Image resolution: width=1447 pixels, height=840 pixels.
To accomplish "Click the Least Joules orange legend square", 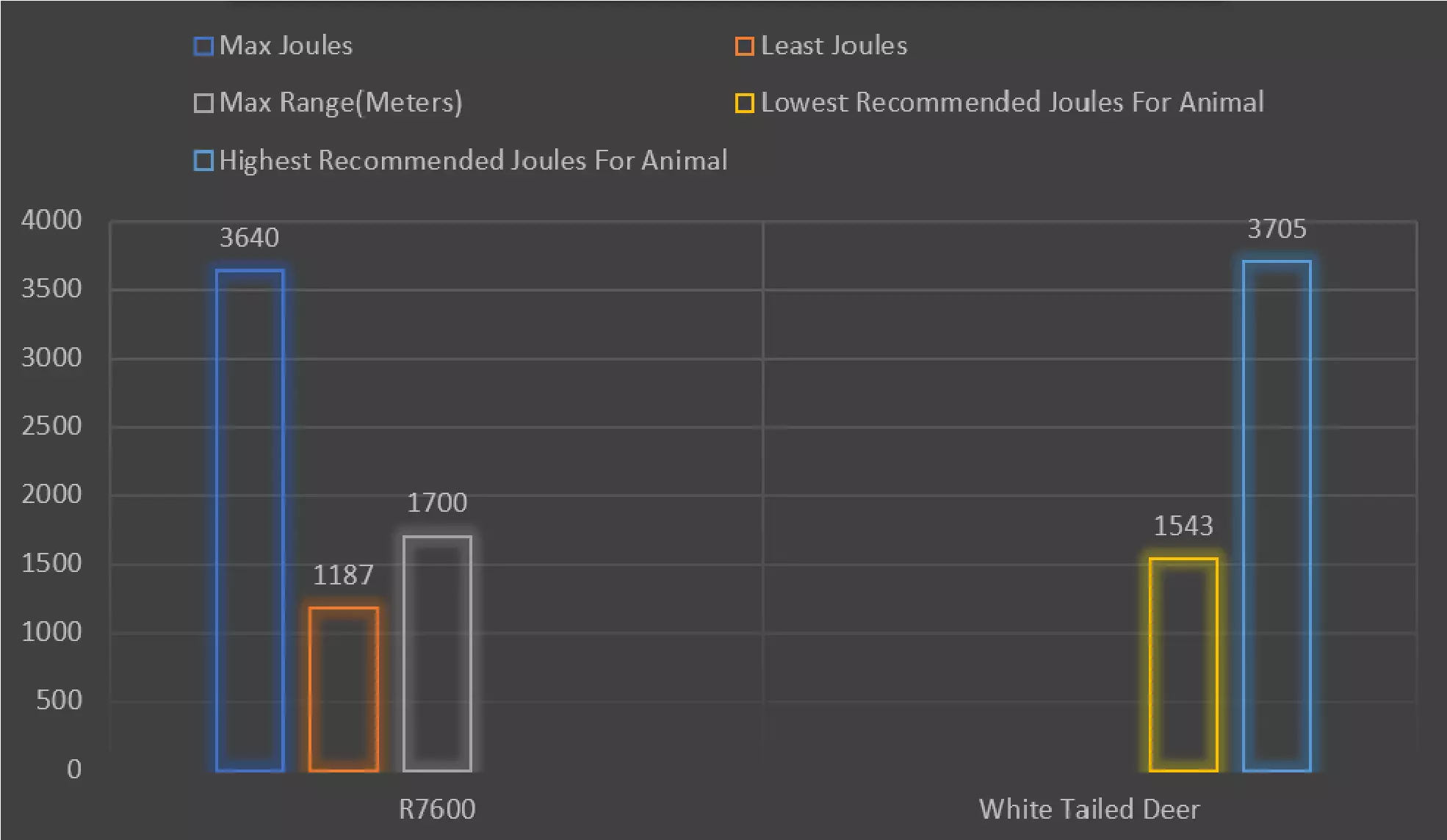I will 744,46.
